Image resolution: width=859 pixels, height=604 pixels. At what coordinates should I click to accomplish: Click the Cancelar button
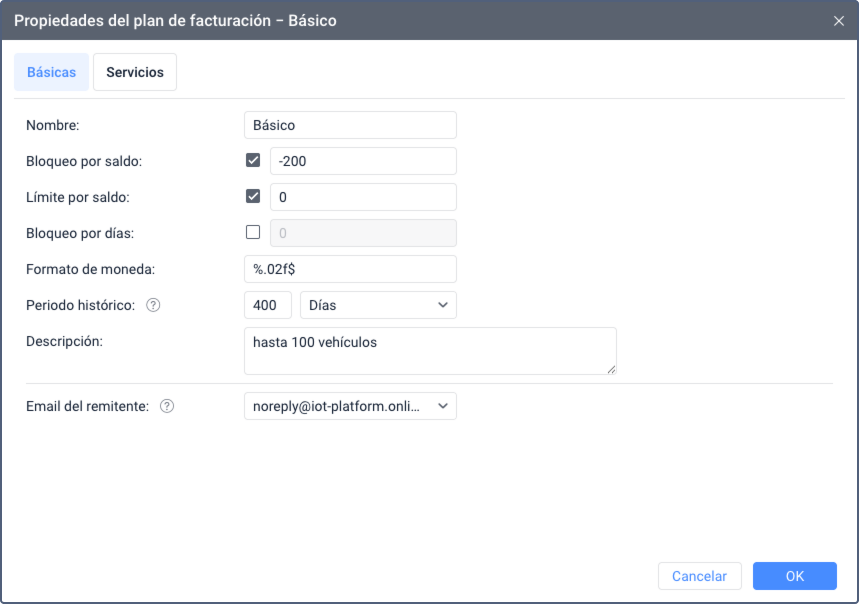click(x=699, y=576)
